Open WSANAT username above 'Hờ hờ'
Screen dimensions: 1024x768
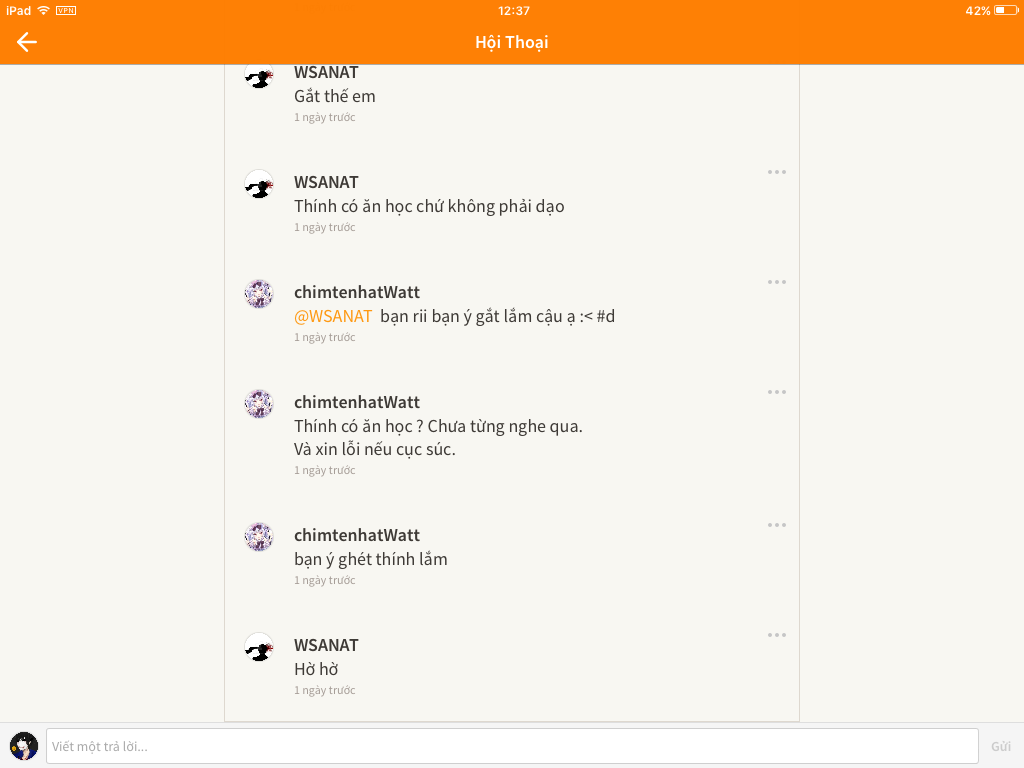326,645
